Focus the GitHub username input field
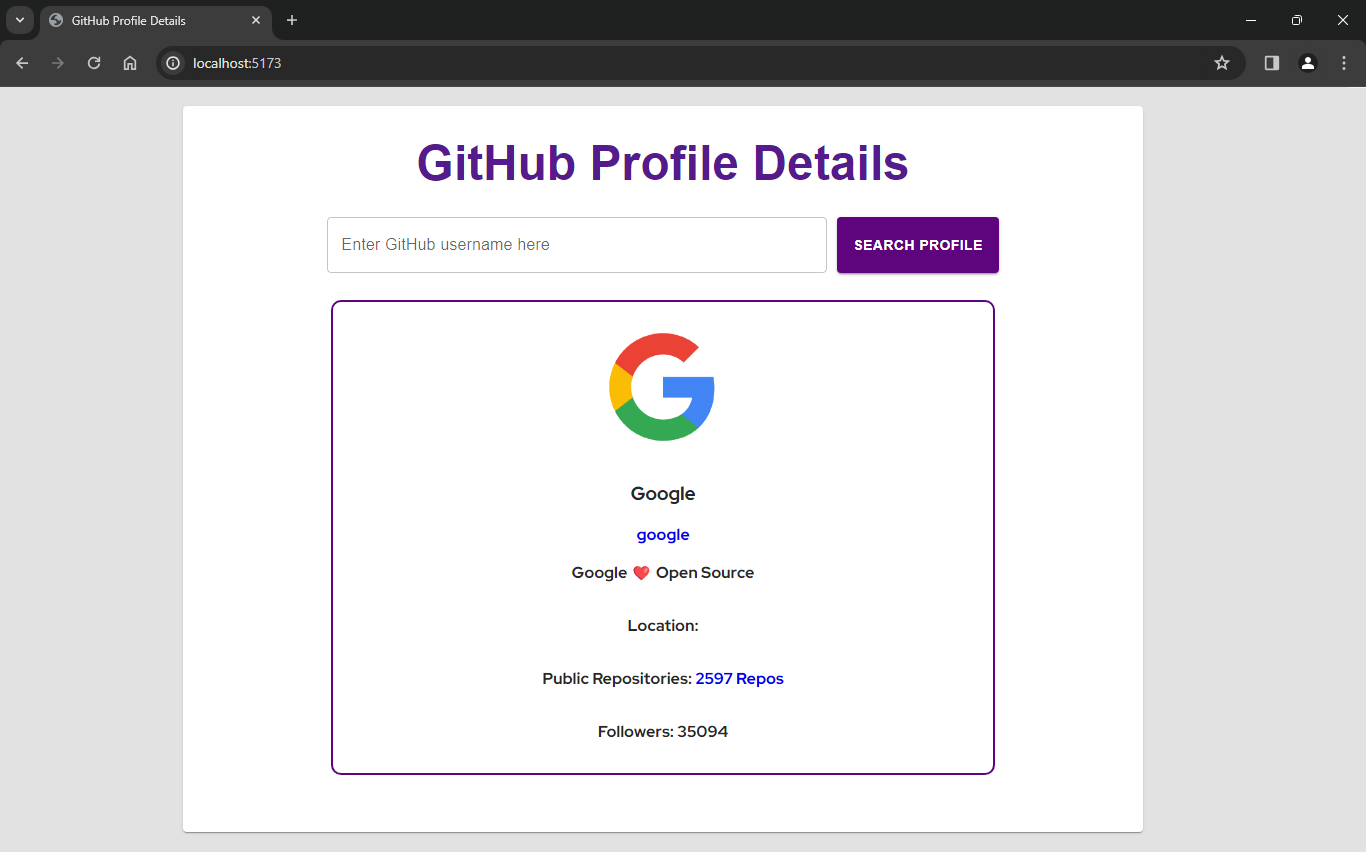Image resolution: width=1366 pixels, height=852 pixels. click(577, 245)
